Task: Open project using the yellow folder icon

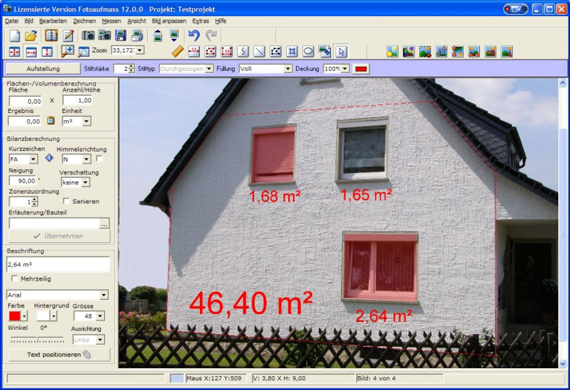Action: click(31, 36)
